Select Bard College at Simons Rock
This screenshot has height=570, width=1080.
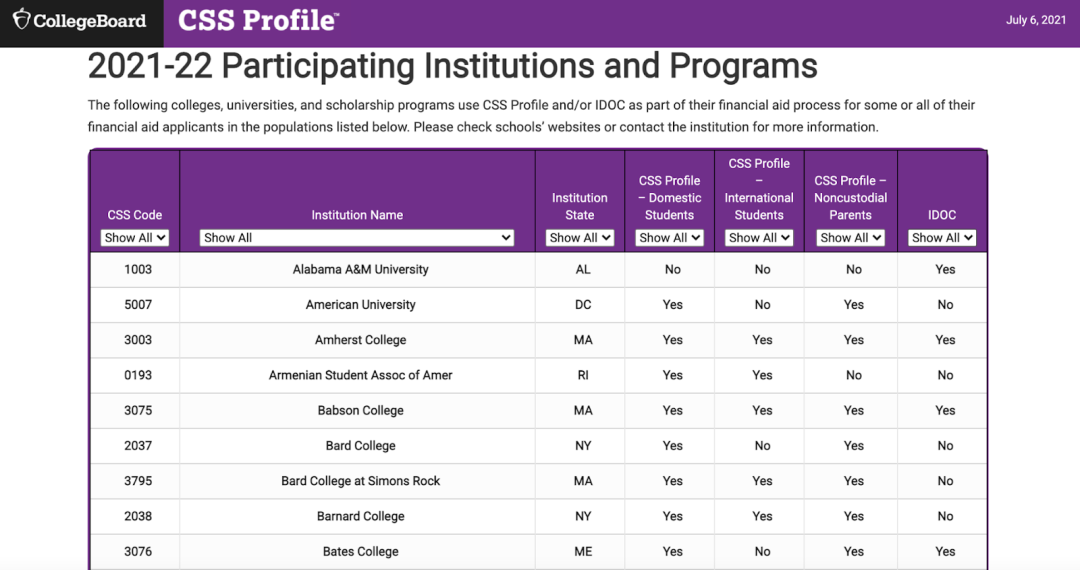[360, 481]
